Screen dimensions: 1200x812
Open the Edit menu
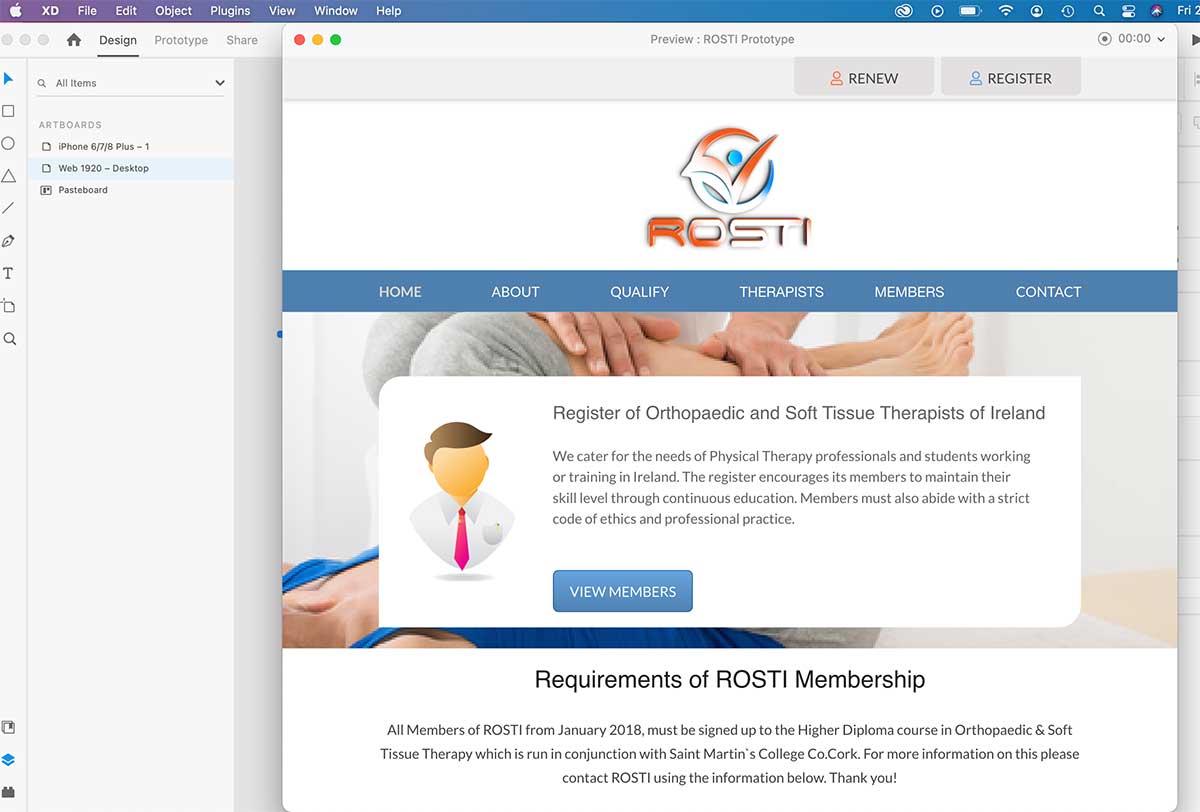(126, 11)
